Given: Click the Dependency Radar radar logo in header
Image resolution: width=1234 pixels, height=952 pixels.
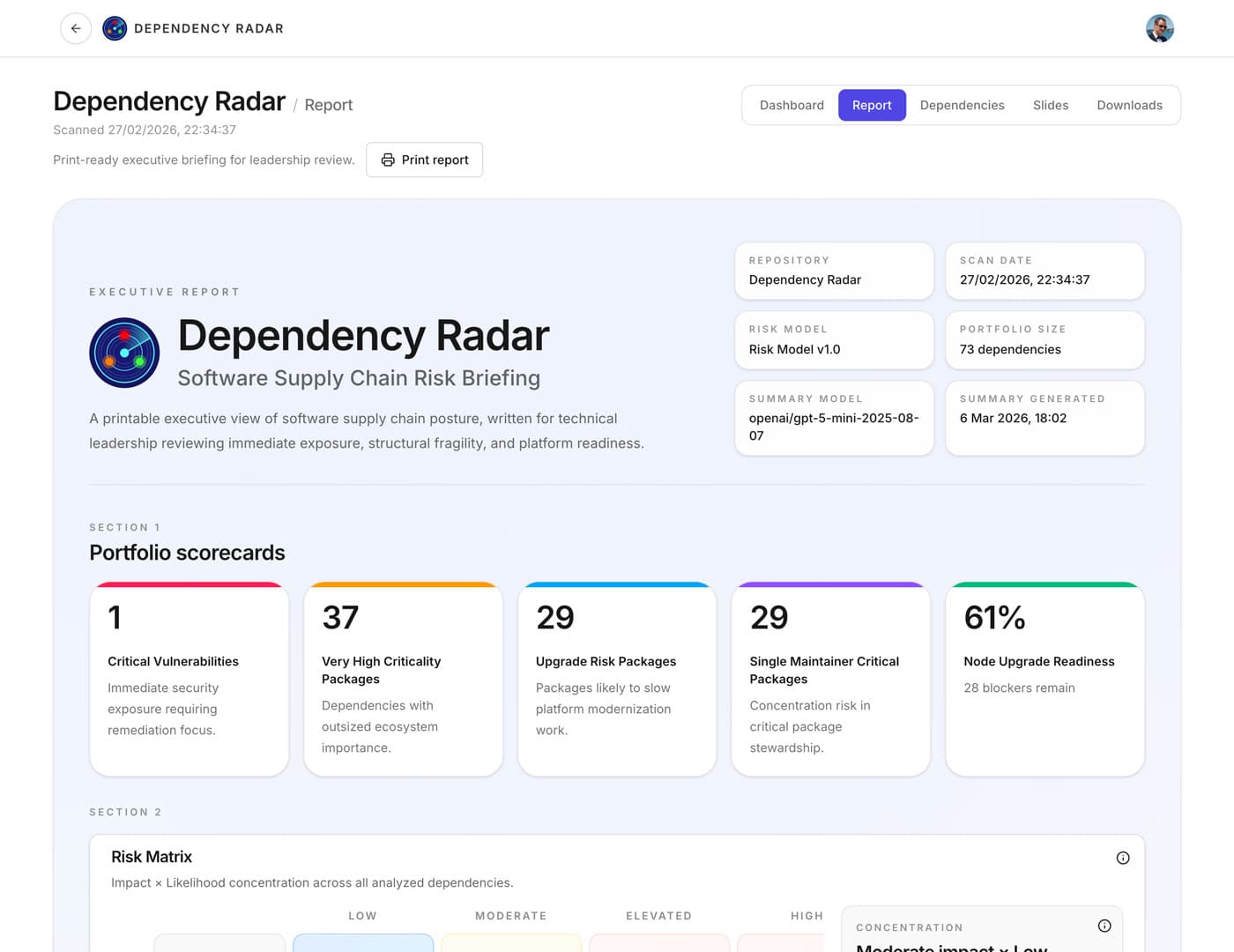Looking at the screenshot, I should point(115,28).
